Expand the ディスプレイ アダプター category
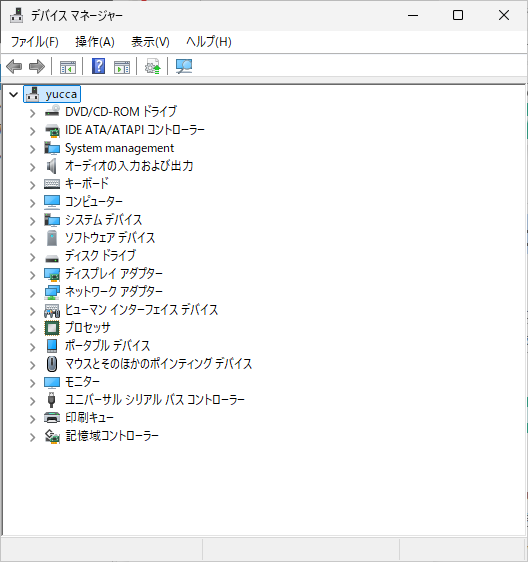This screenshot has height=562, width=528. (x=33, y=275)
